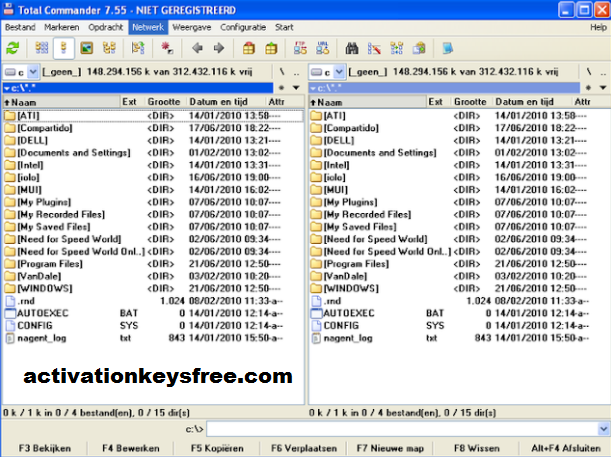This screenshot has height=457, width=611.
Task: Toggle directory Tree view icon
Action: (109, 48)
